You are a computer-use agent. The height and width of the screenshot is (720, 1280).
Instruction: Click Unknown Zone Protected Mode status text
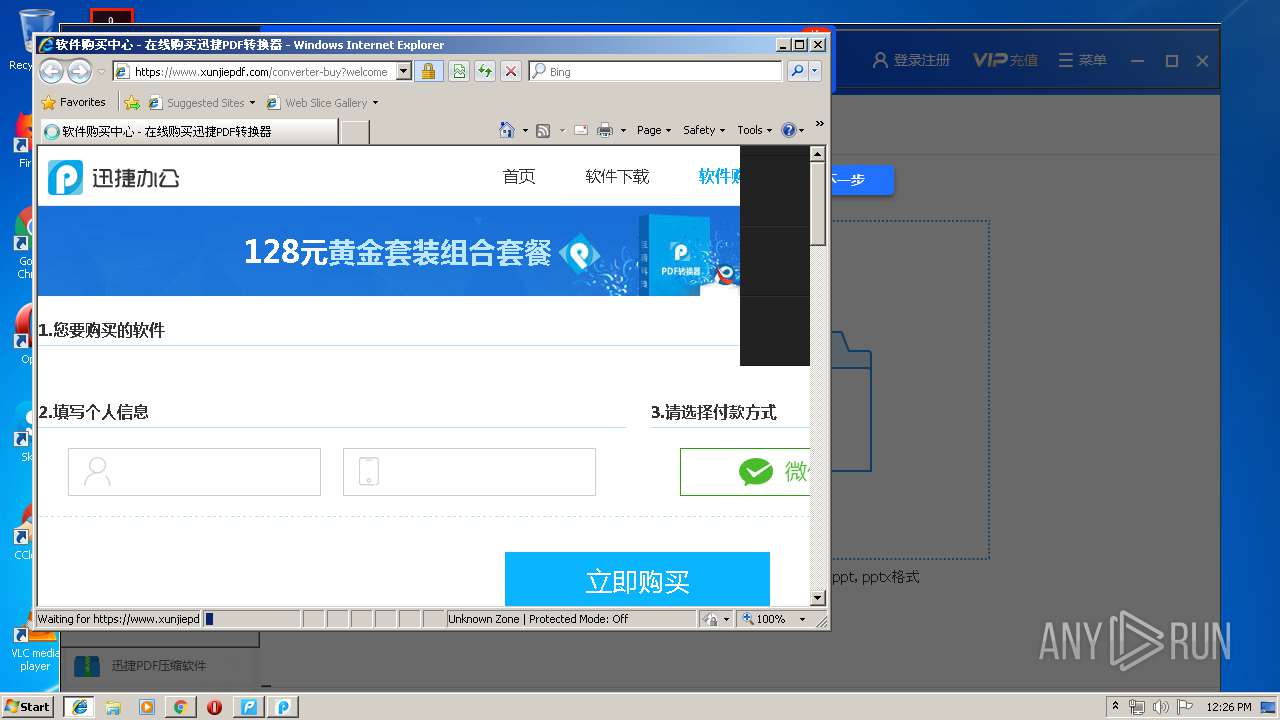[x=538, y=619]
